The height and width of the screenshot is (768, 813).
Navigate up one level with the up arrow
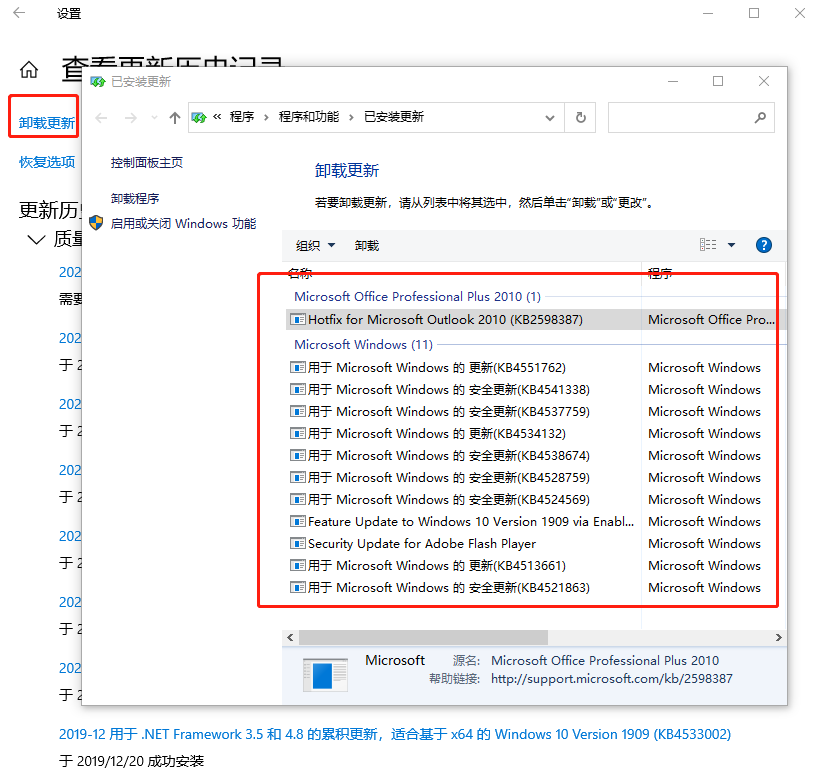(x=174, y=117)
